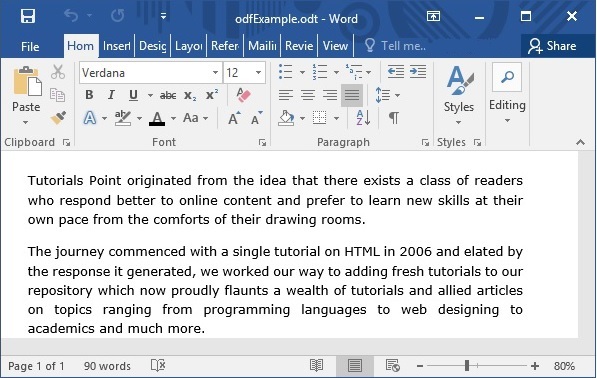Open the font color dropdown arrow

click(x=173, y=118)
